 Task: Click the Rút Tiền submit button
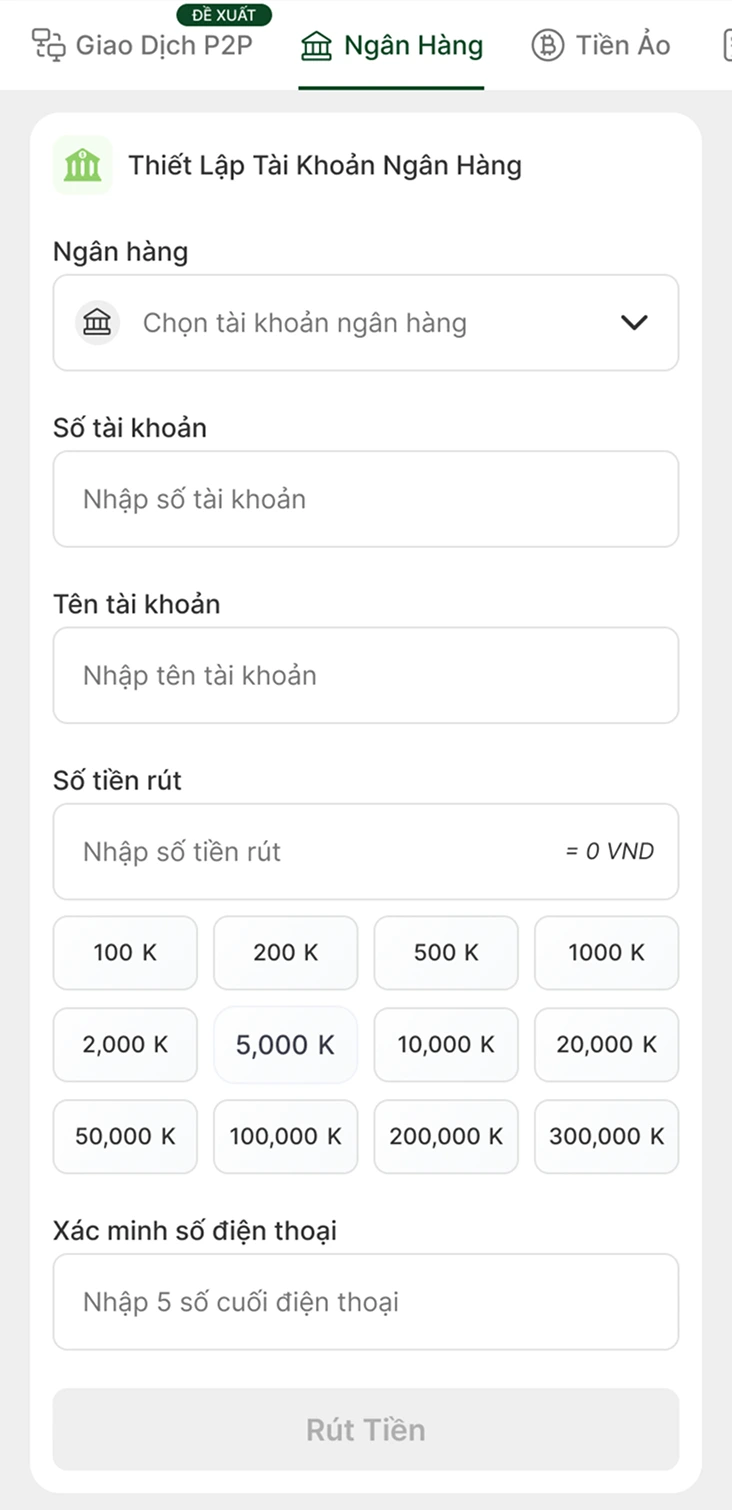[x=366, y=1429]
